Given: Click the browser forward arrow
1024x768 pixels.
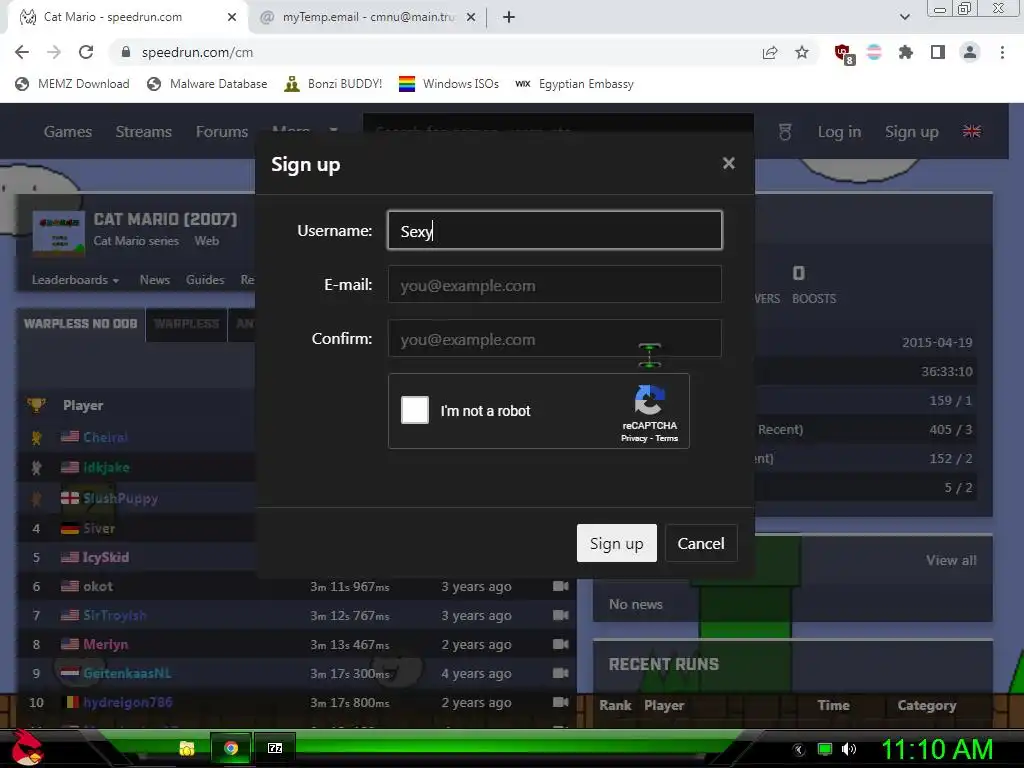Looking at the screenshot, I should click(x=54, y=52).
